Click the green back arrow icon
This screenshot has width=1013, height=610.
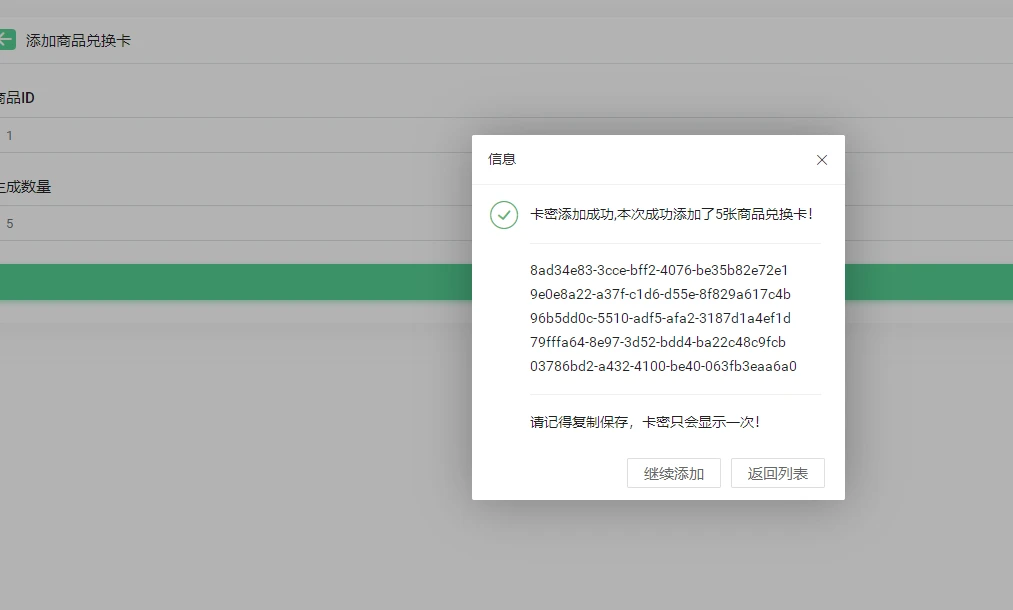tap(6, 40)
